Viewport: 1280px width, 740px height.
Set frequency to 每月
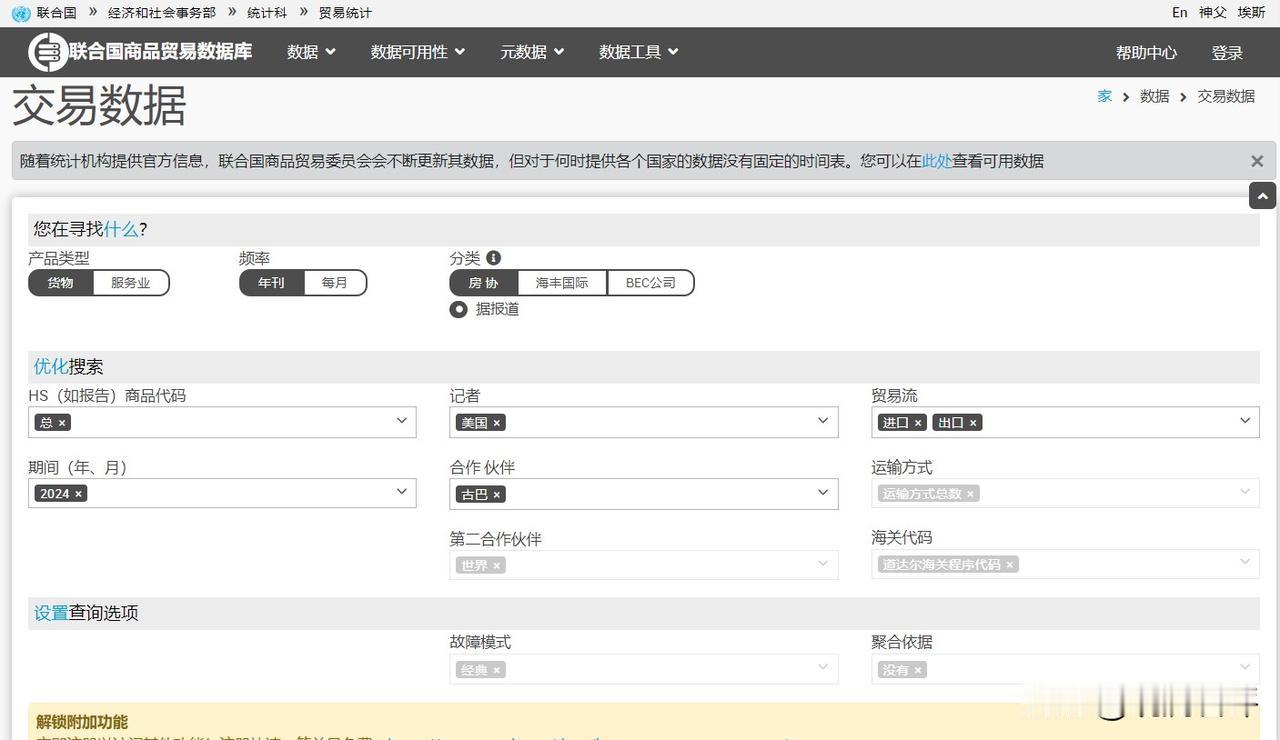pos(335,282)
